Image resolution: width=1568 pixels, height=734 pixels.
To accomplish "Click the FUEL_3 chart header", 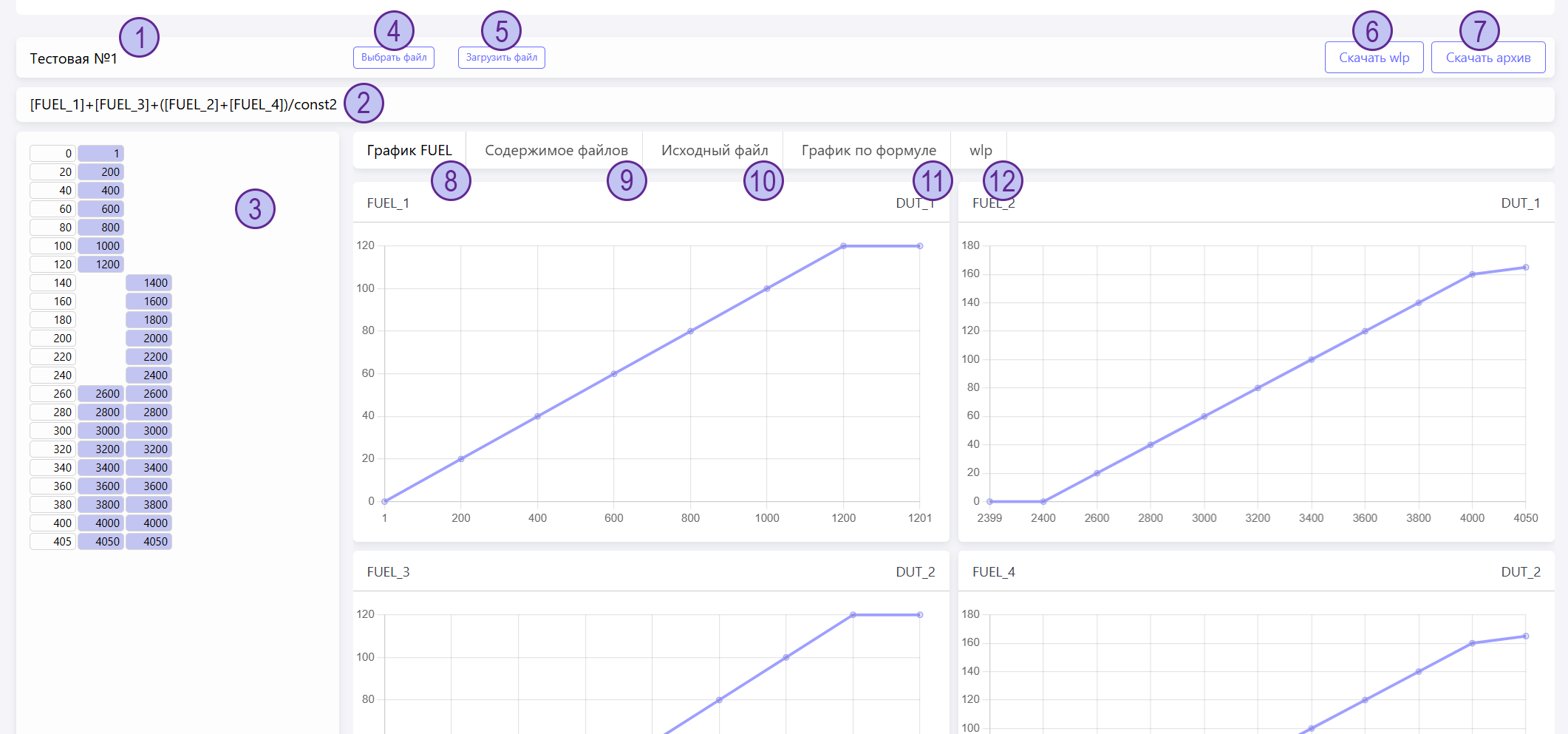I will click(x=388, y=572).
